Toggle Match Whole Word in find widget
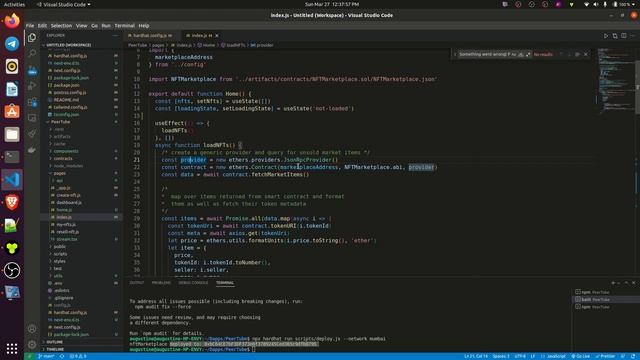This screenshot has width=640, height=360. [521, 54]
